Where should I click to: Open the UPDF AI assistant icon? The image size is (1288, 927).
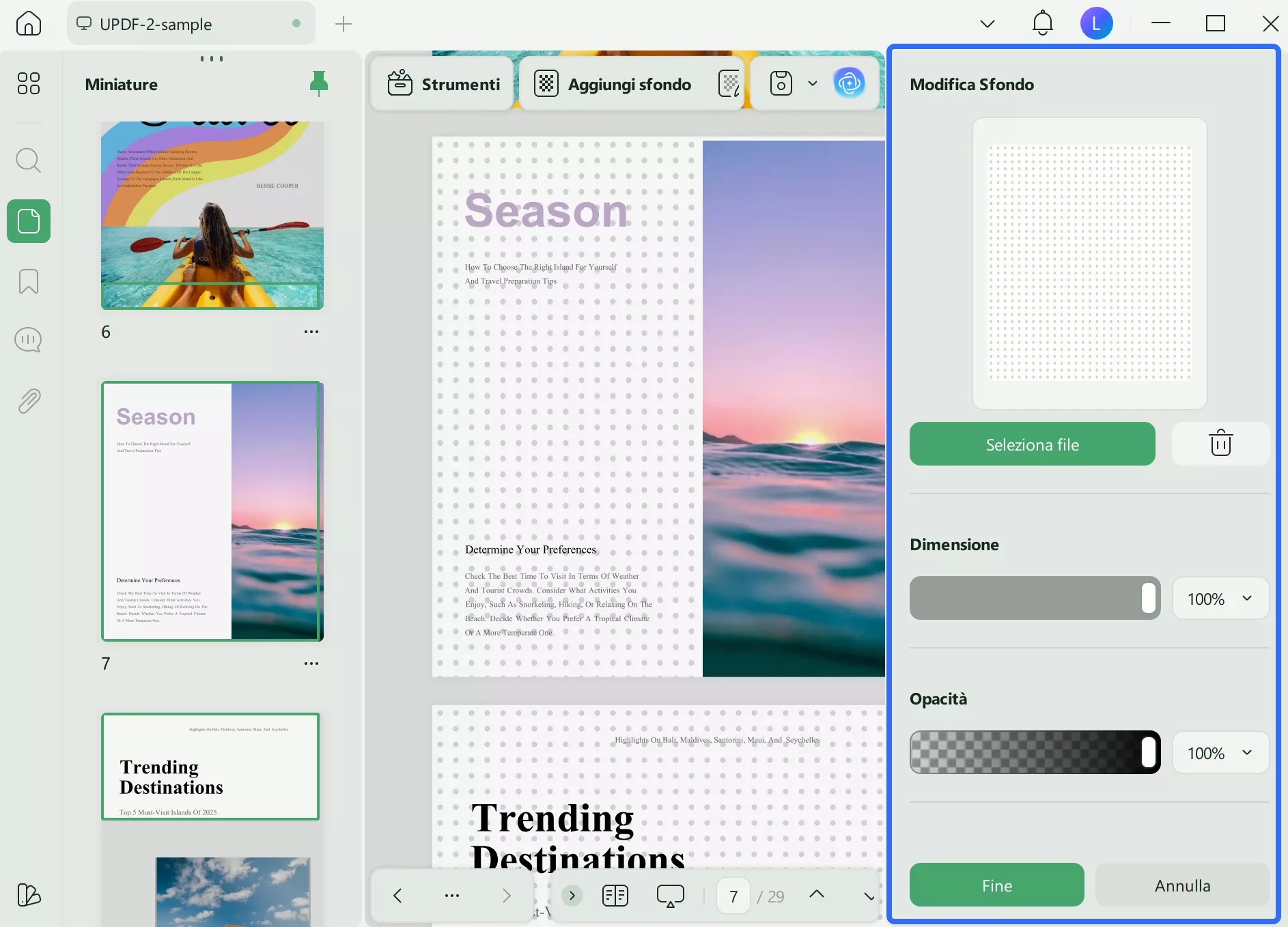(849, 83)
